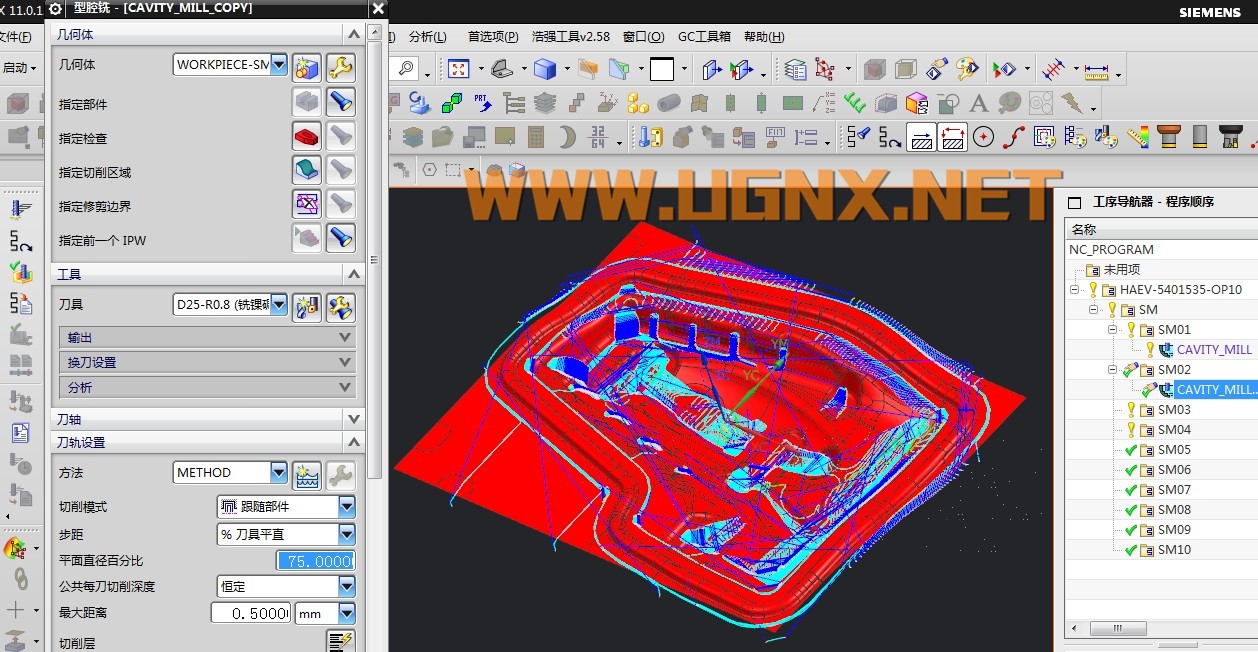The width and height of the screenshot is (1258, 652).
Task: Open the 首选项(P) menu
Action: tap(493, 37)
